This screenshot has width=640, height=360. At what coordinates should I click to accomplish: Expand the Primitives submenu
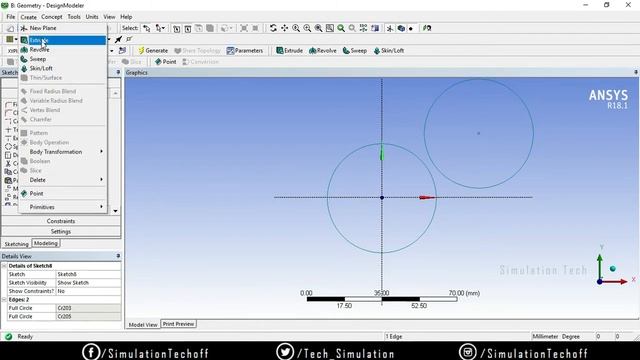pyautogui.click(x=62, y=207)
